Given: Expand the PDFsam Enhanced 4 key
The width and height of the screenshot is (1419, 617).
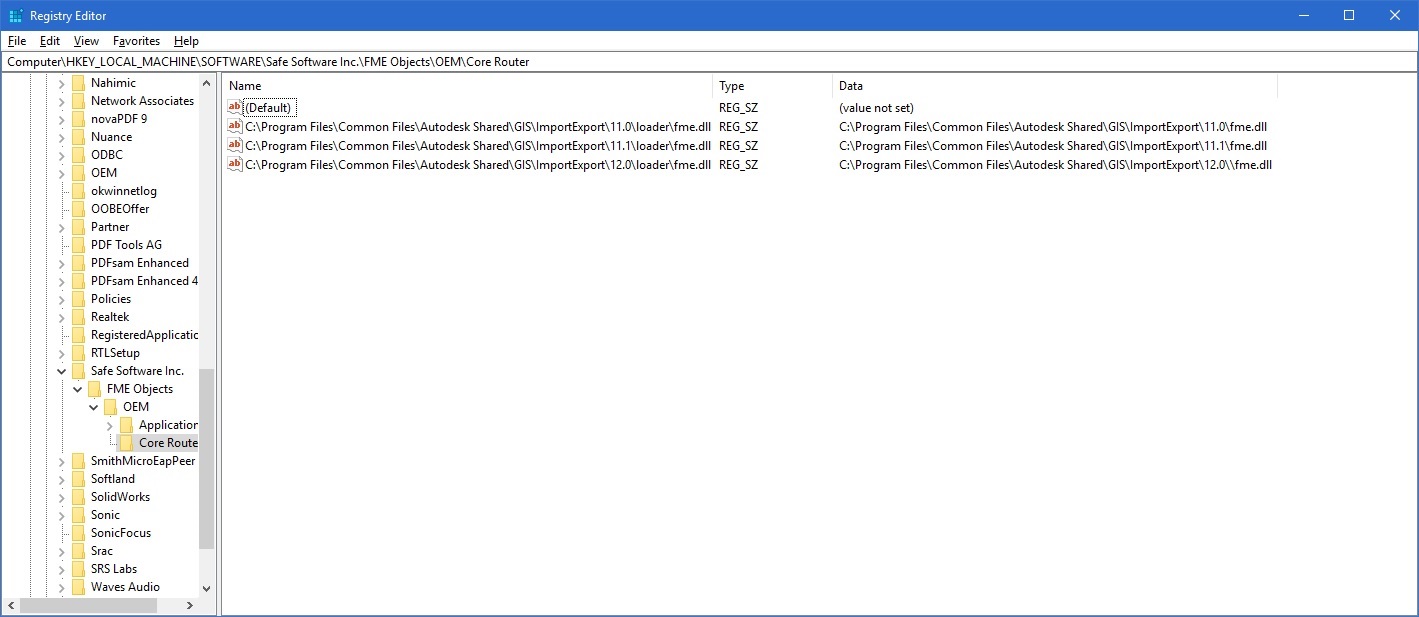Looking at the screenshot, I should point(62,281).
